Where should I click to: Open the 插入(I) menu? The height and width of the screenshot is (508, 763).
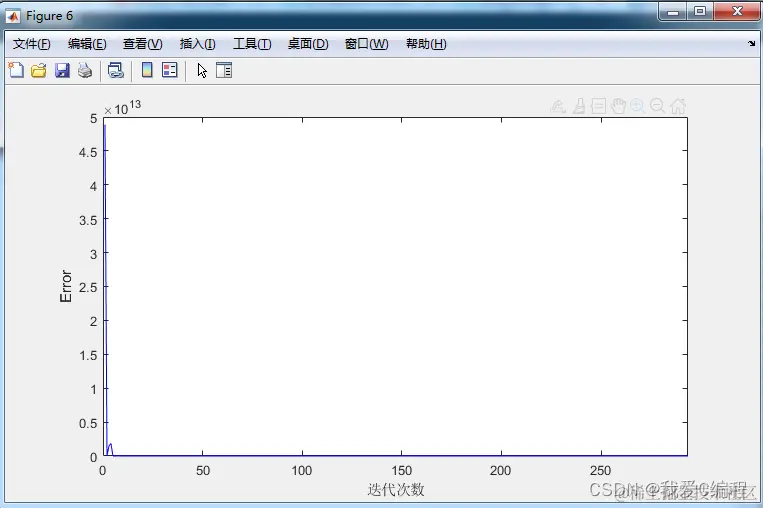pyautogui.click(x=198, y=44)
